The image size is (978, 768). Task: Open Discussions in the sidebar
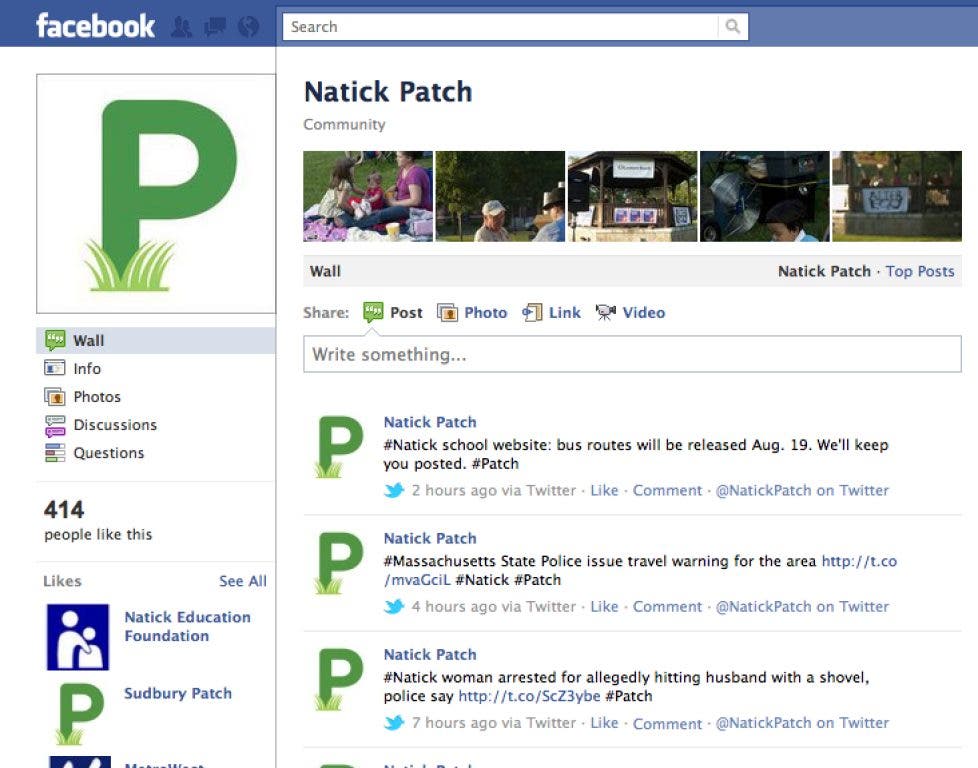pos(114,425)
